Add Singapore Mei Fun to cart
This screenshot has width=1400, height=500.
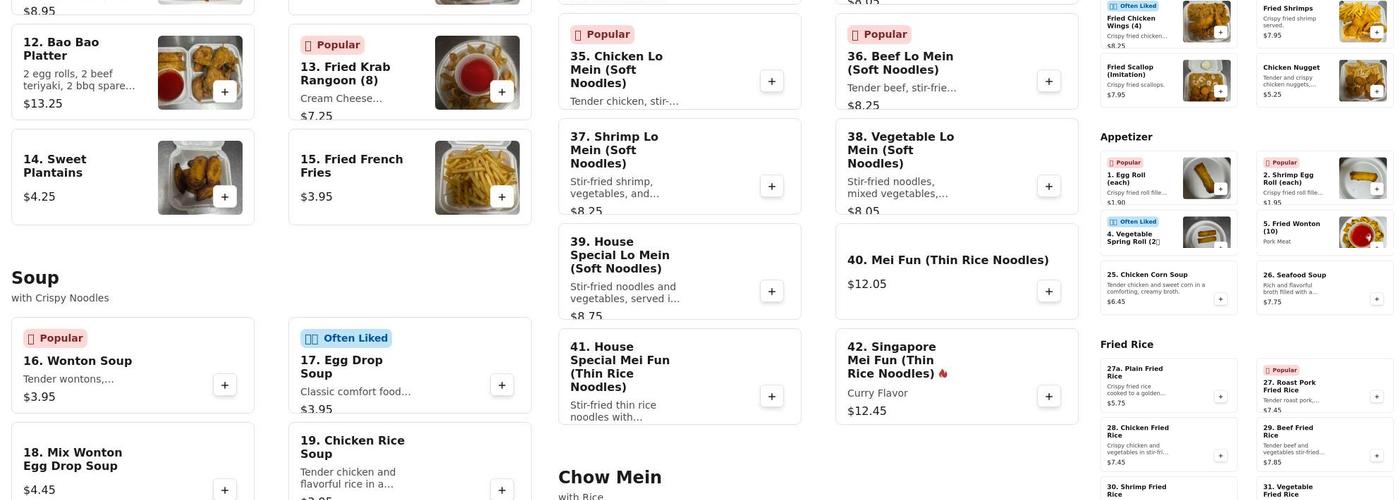[x=1048, y=396]
